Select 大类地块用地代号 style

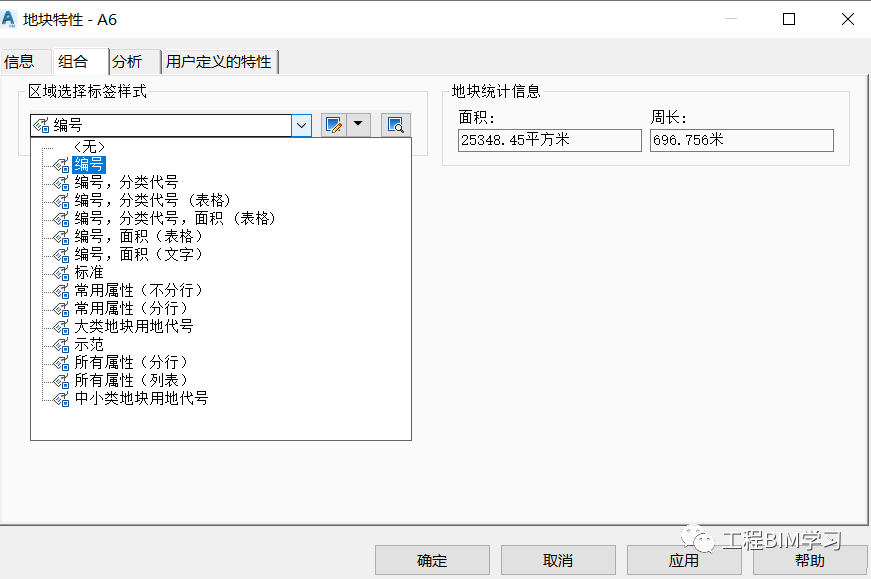(x=134, y=326)
